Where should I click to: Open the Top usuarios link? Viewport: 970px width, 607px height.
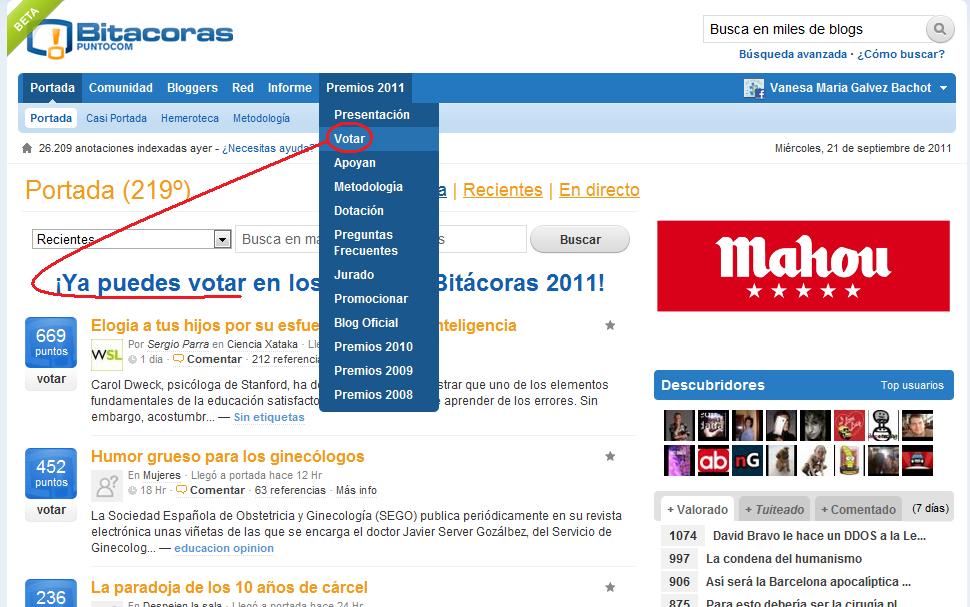912,385
